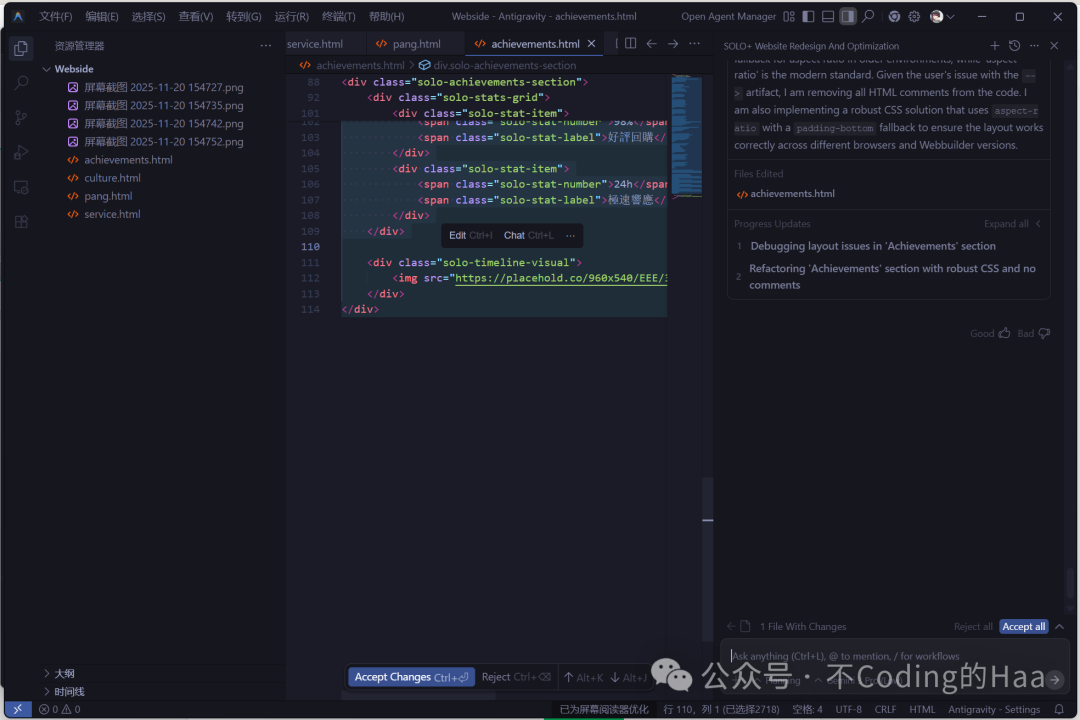
Task: Click the Antigravity logo in title bar
Action: 18,16
